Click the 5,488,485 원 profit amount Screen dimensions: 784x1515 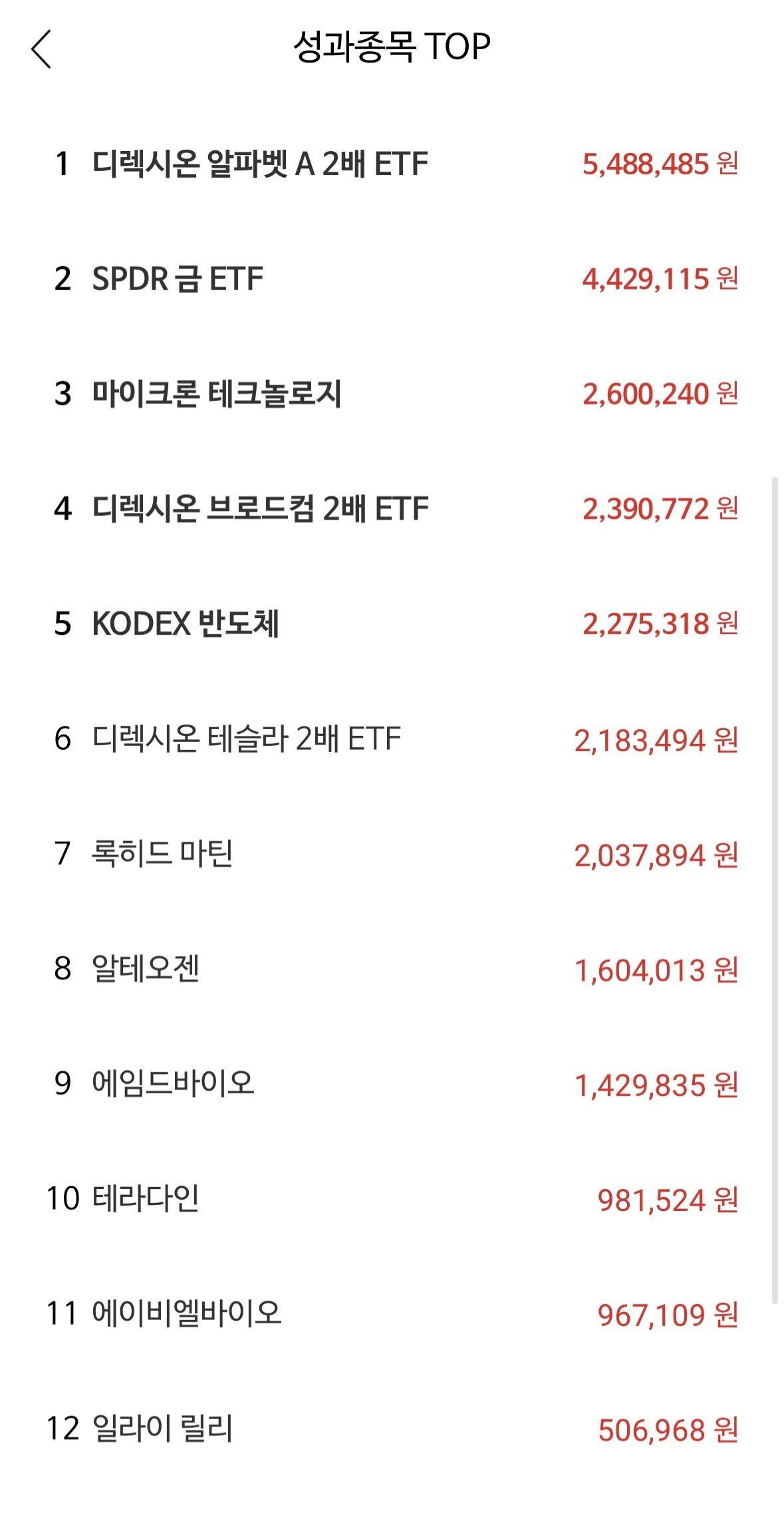660,164
